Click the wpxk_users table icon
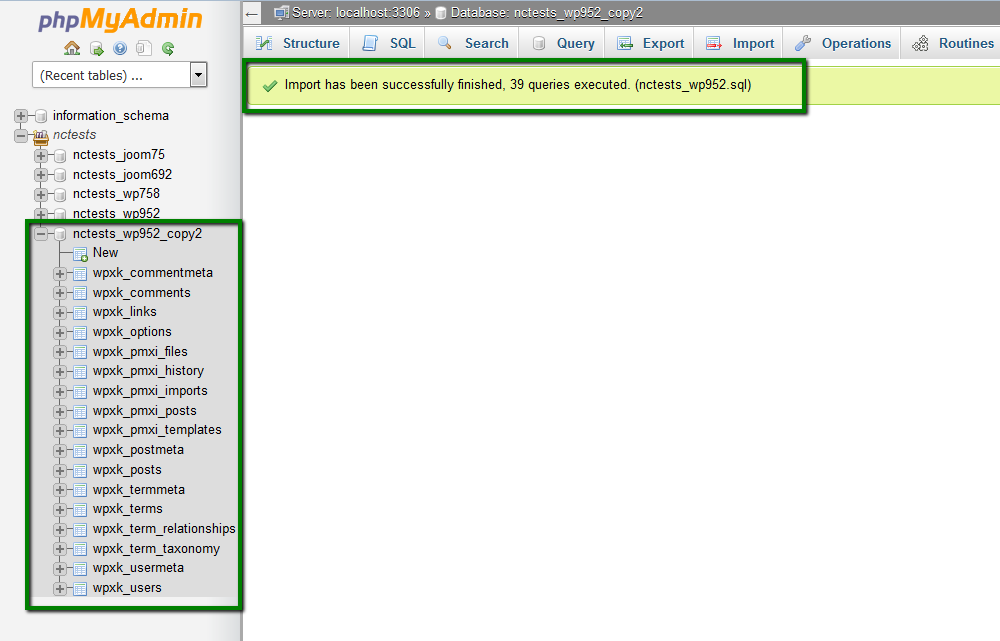Viewport: 1000px width, 641px height. click(x=80, y=588)
